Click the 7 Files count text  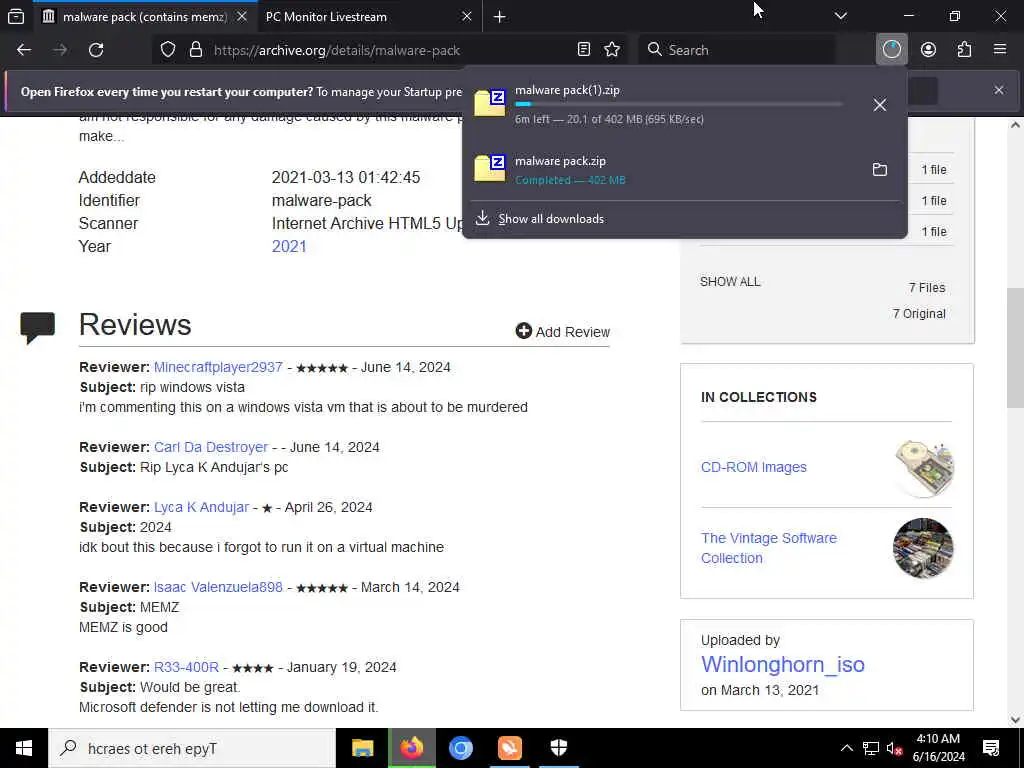[x=927, y=287]
